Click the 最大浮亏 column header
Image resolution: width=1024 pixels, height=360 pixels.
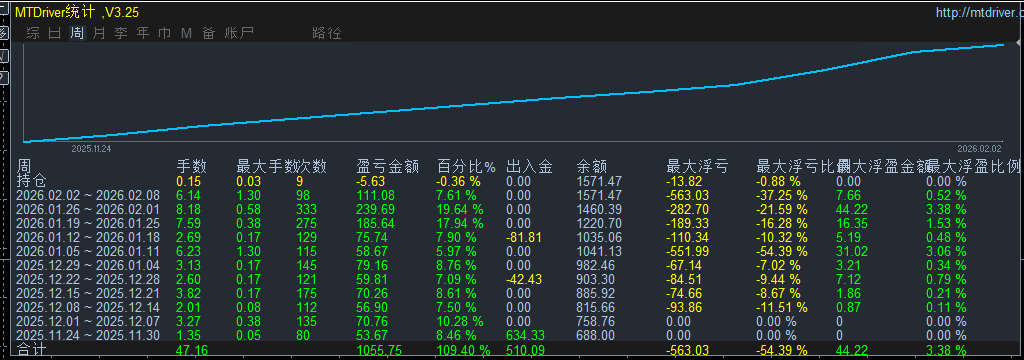pos(697,166)
